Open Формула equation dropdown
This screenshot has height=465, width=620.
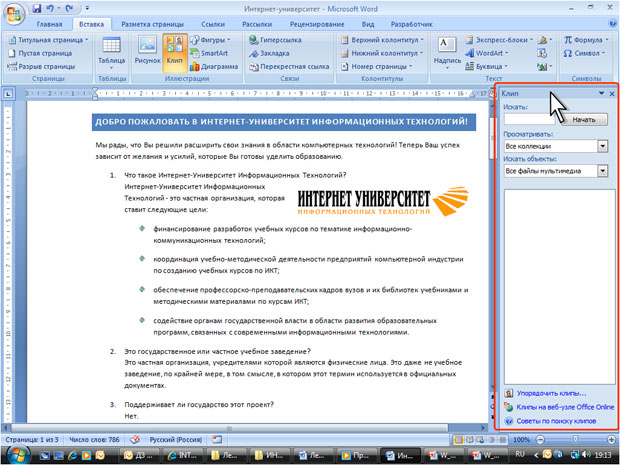[x=586, y=40]
